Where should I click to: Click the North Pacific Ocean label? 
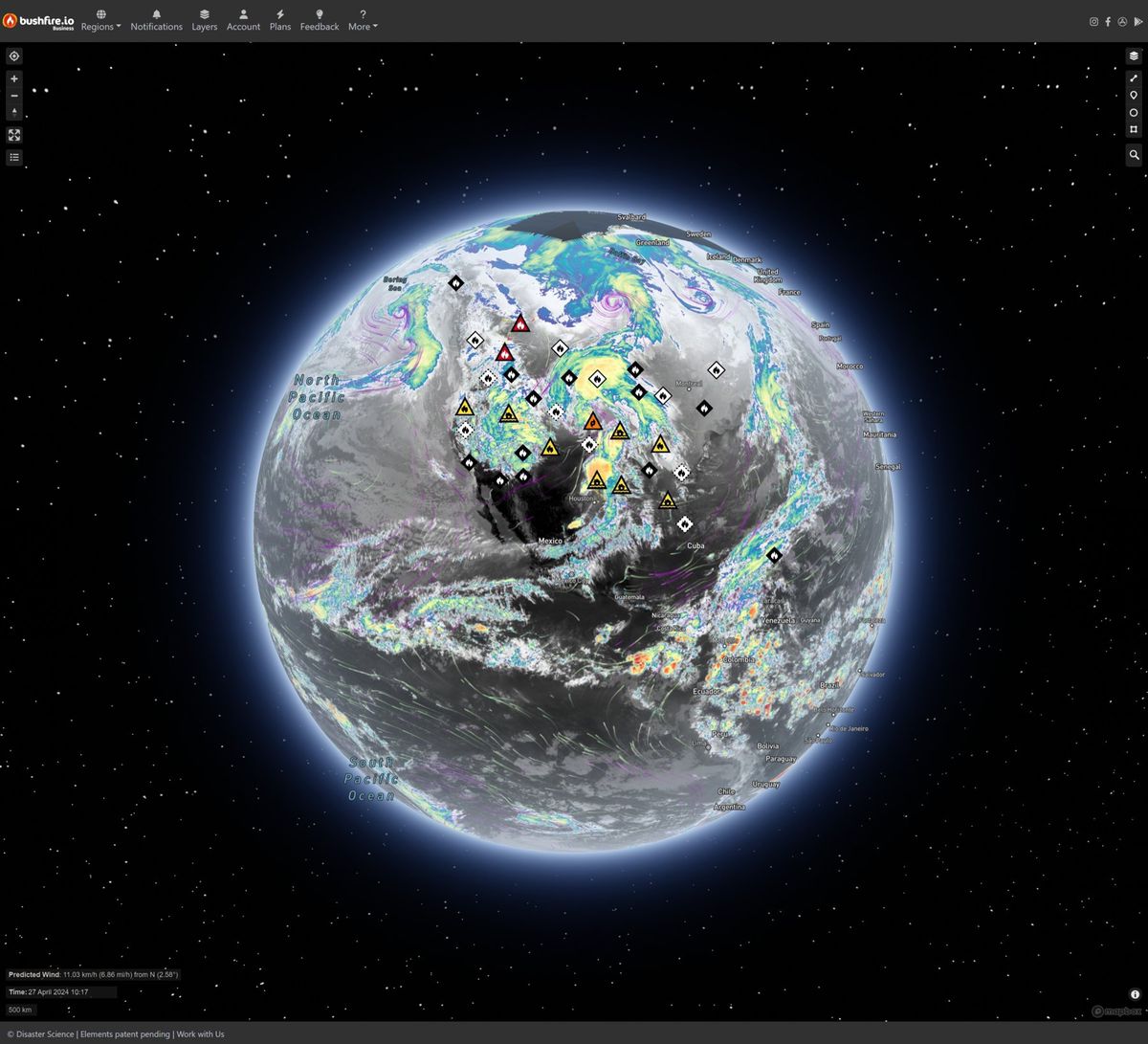pyautogui.click(x=317, y=396)
